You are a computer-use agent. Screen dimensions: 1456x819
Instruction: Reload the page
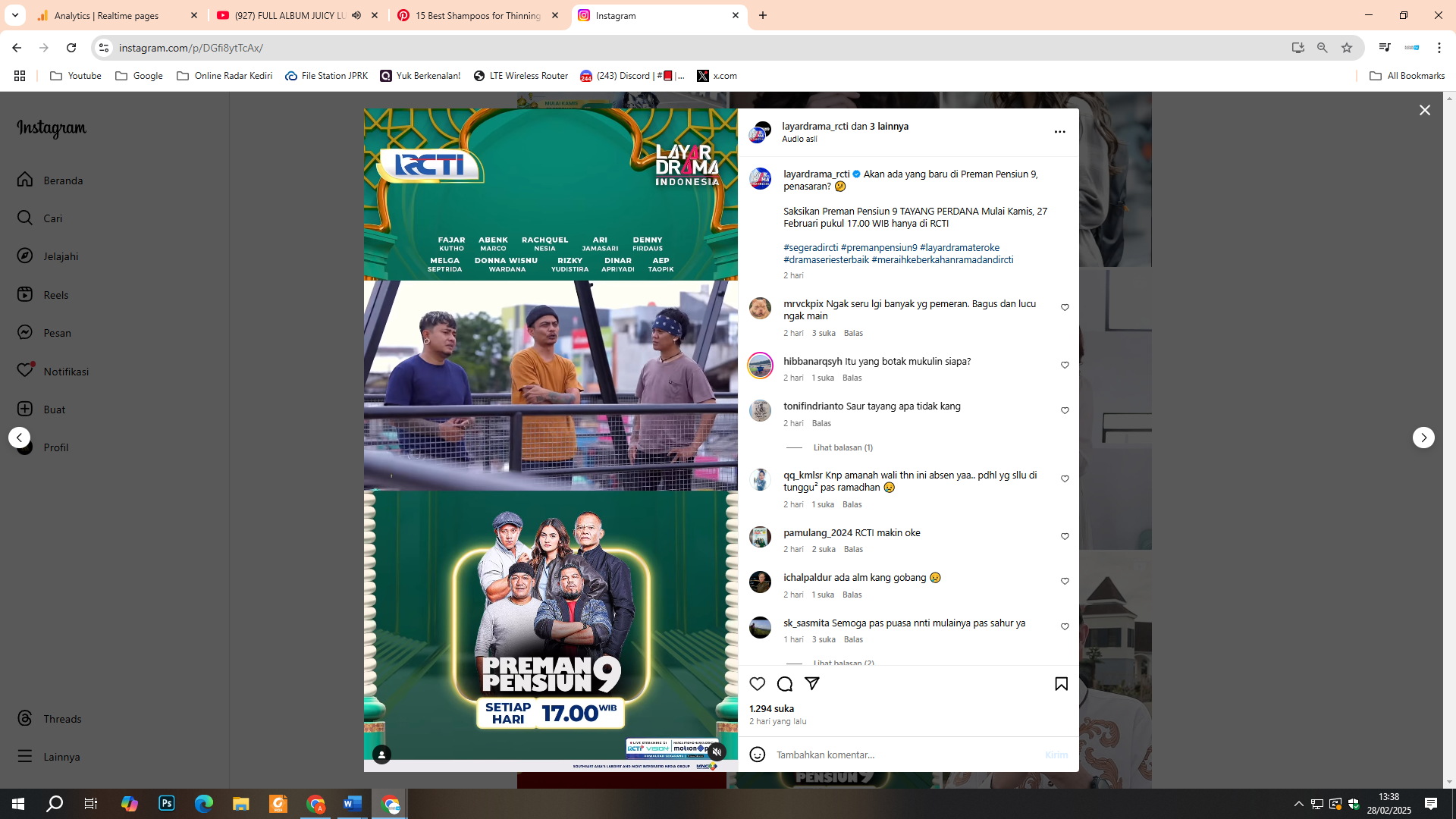[x=71, y=48]
